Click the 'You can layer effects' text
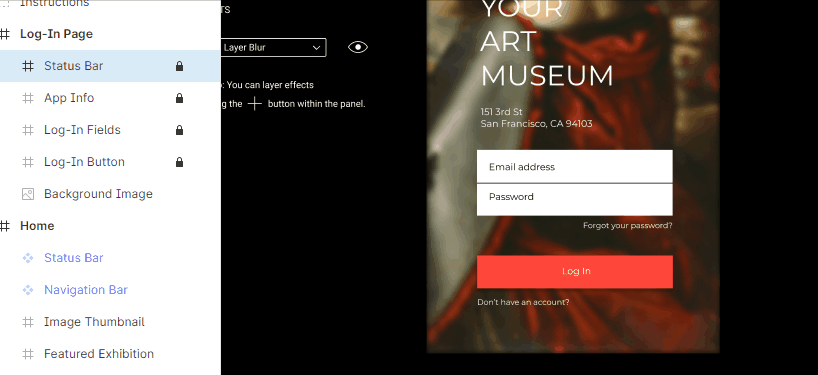This screenshot has width=818, height=375. point(270,85)
